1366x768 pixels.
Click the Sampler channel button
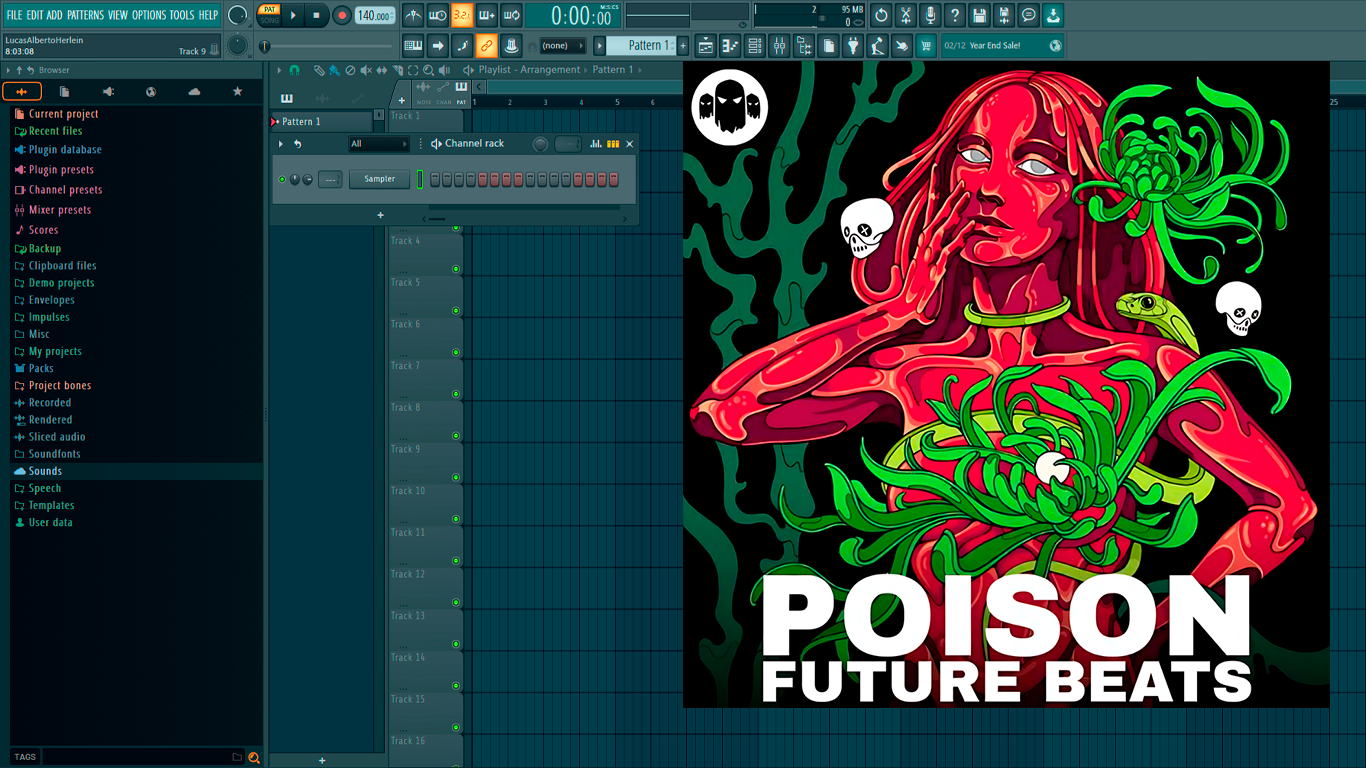pyautogui.click(x=379, y=179)
